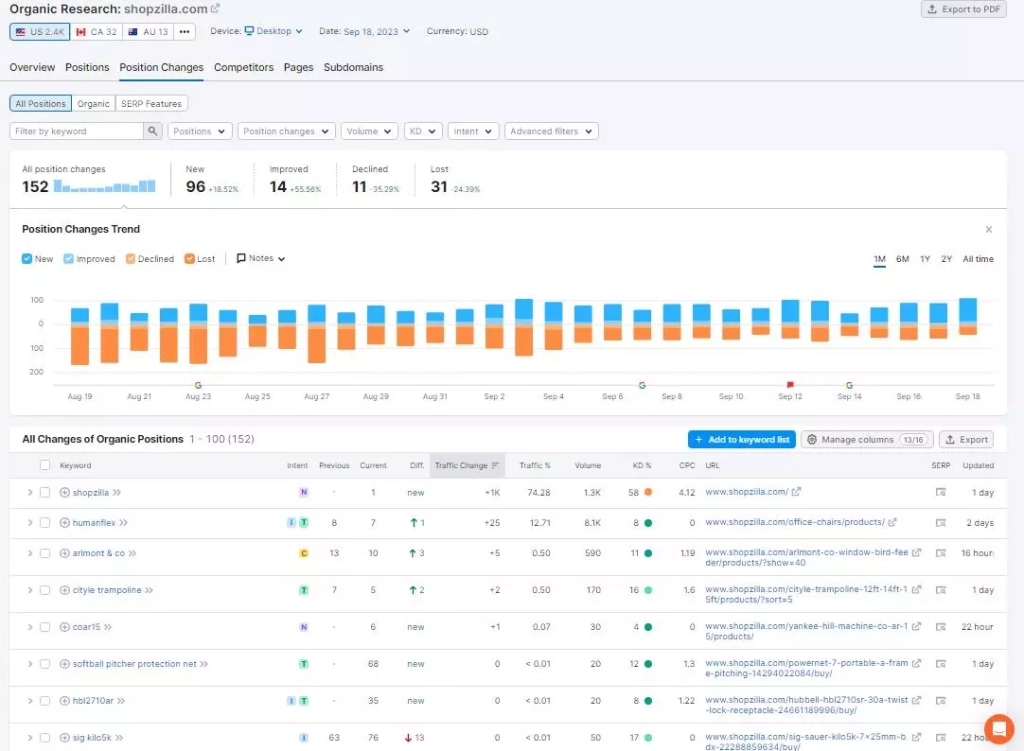The image size is (1024, 751).
Task: Open Manage columns 13/16 button
Action: click(x=867, y=439)
